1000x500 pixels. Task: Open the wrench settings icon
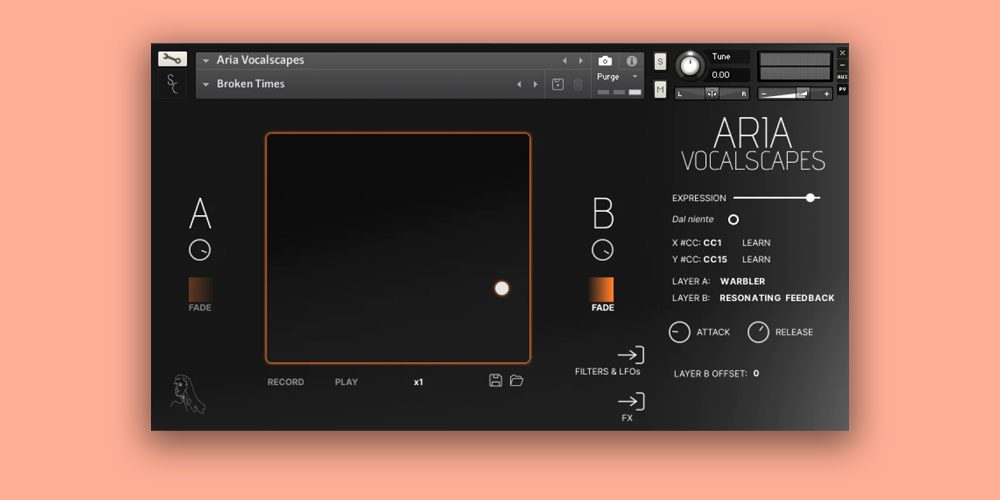[x=172, y=59]
